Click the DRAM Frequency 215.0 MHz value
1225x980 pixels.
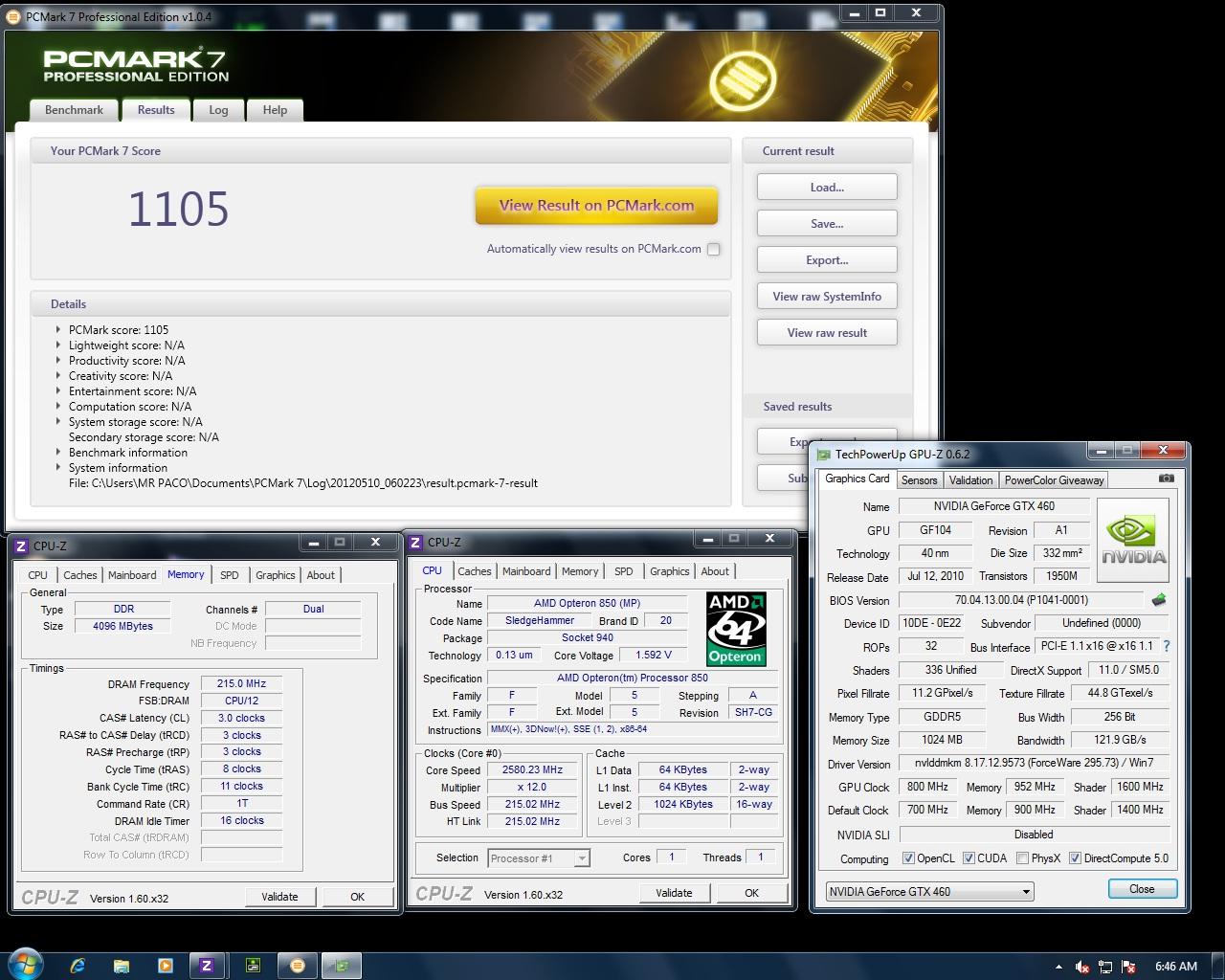(x=241, y=684)
